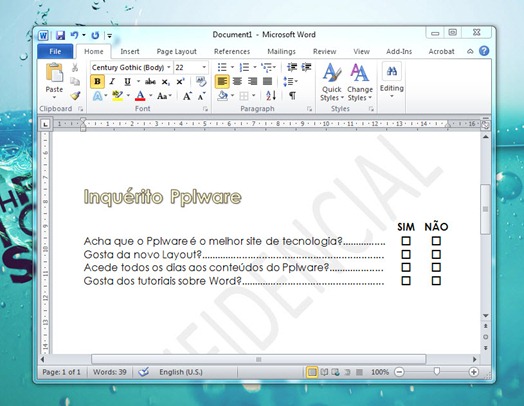
Task: Click the Borders icon
Action: (x=244, y=96)
